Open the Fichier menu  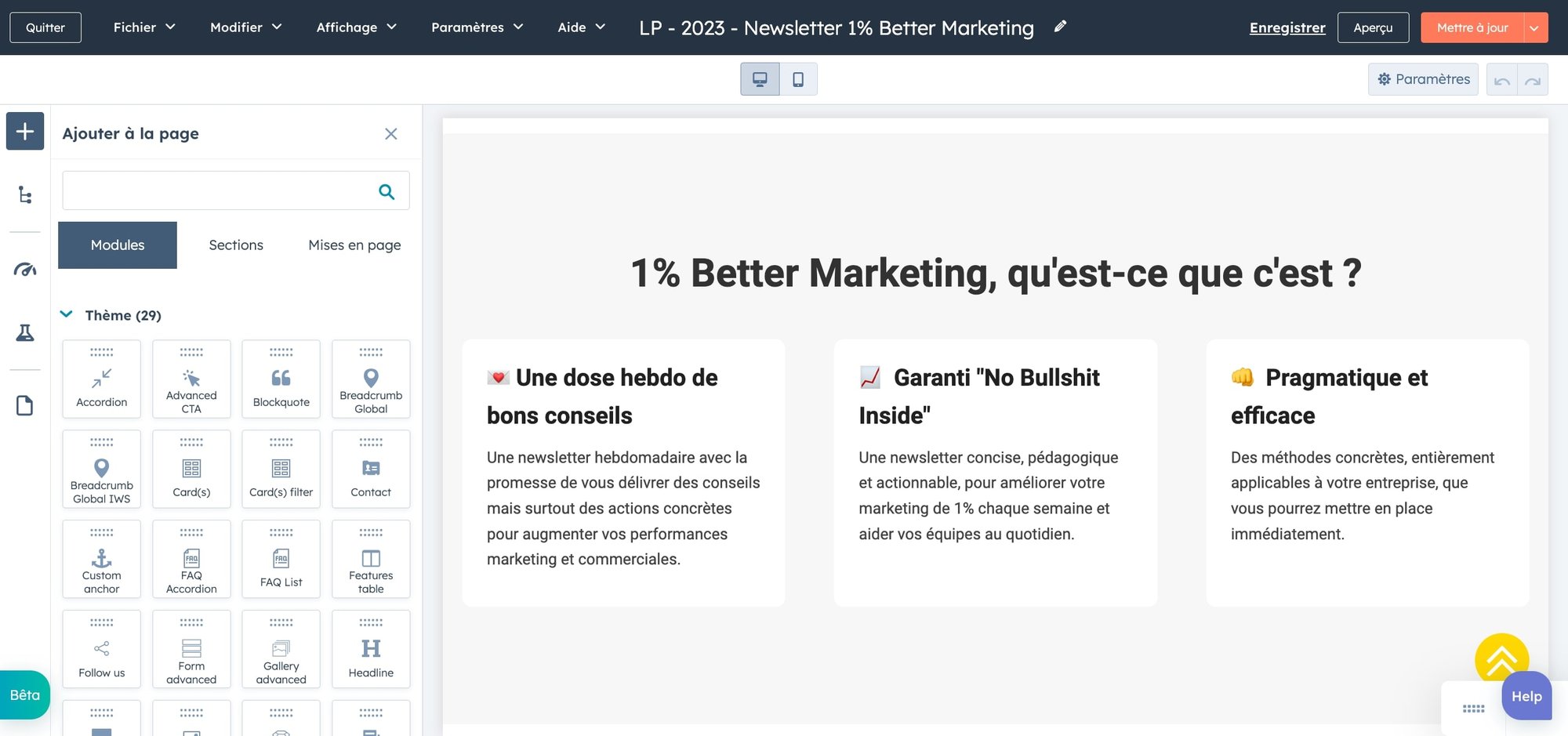coord(144,27)
